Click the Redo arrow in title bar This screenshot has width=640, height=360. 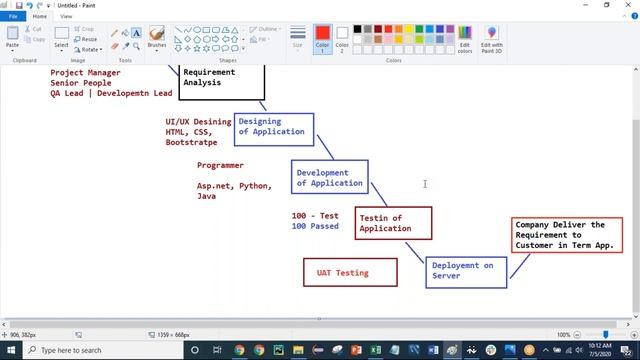point(40,5)
